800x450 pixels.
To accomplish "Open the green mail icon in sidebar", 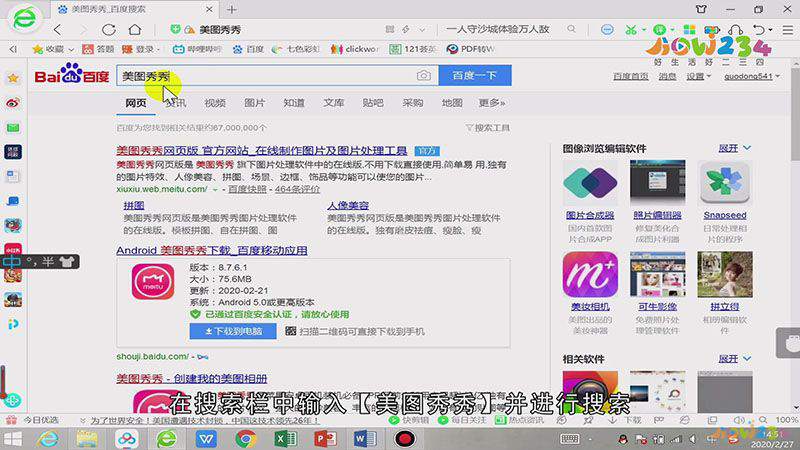I will point(13,127).
